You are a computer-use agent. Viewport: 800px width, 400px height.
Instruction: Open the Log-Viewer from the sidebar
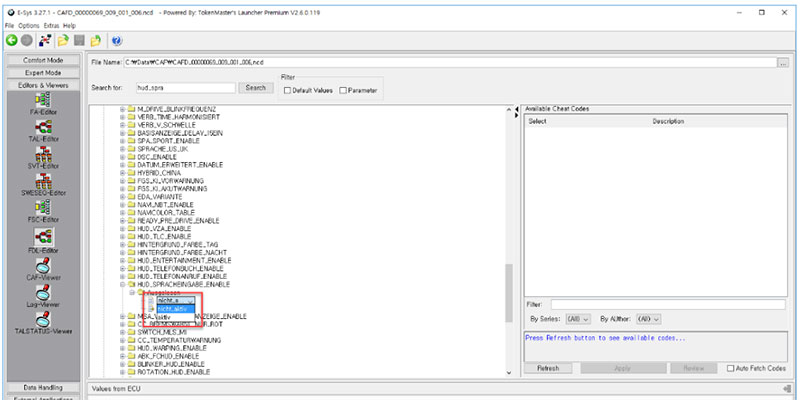tap(43, 296)
